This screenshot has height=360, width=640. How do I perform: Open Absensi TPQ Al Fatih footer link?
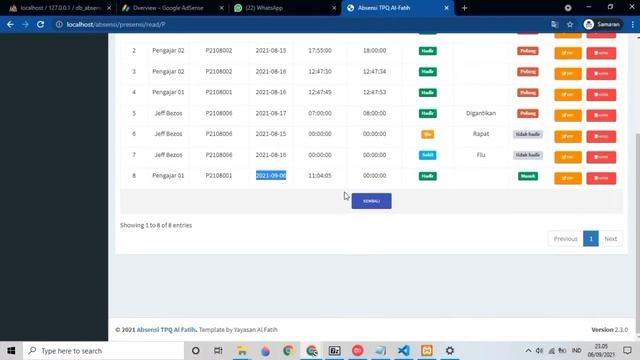166,329
